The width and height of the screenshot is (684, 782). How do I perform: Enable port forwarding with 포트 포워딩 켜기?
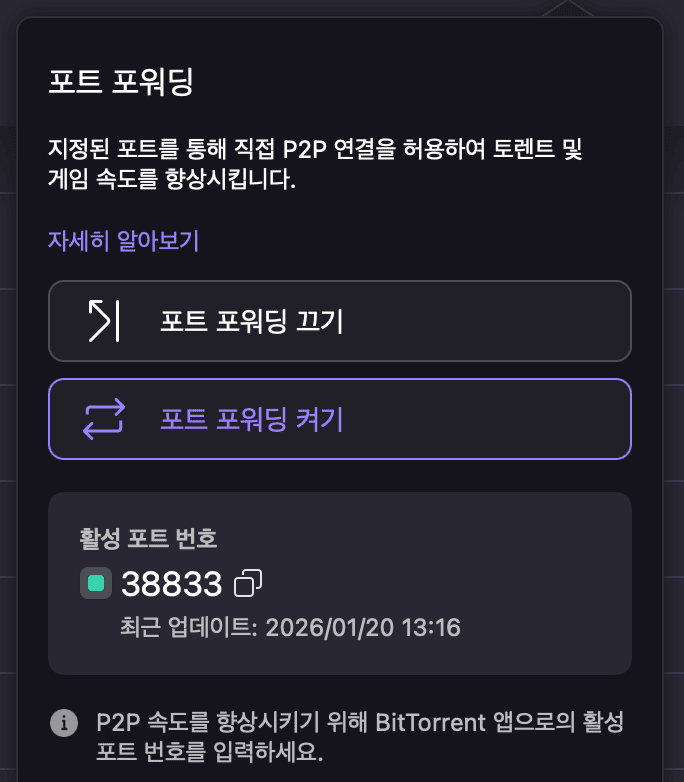point(340,419)
